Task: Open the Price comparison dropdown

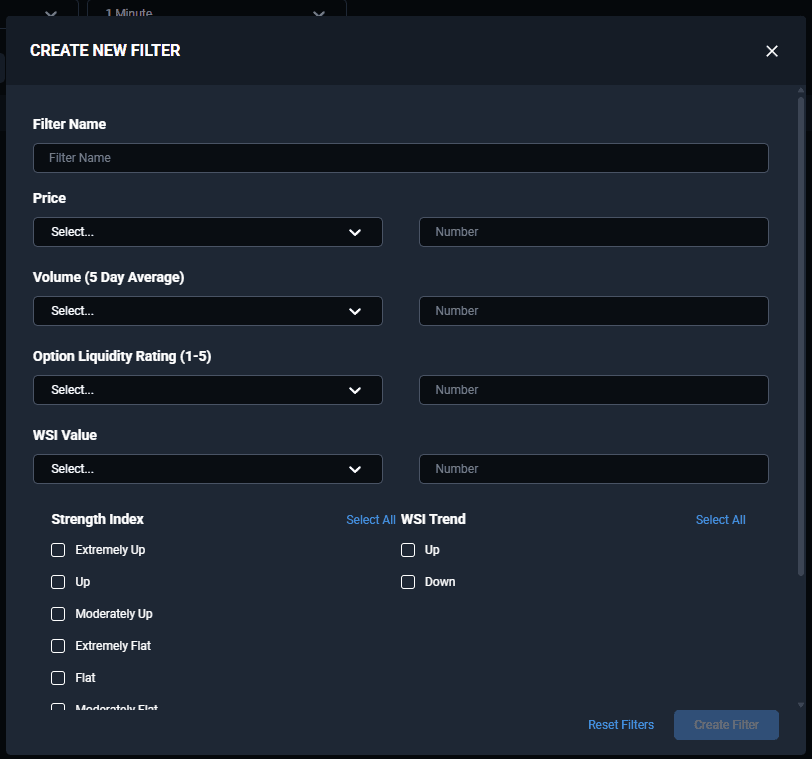Action: [208, 232]
